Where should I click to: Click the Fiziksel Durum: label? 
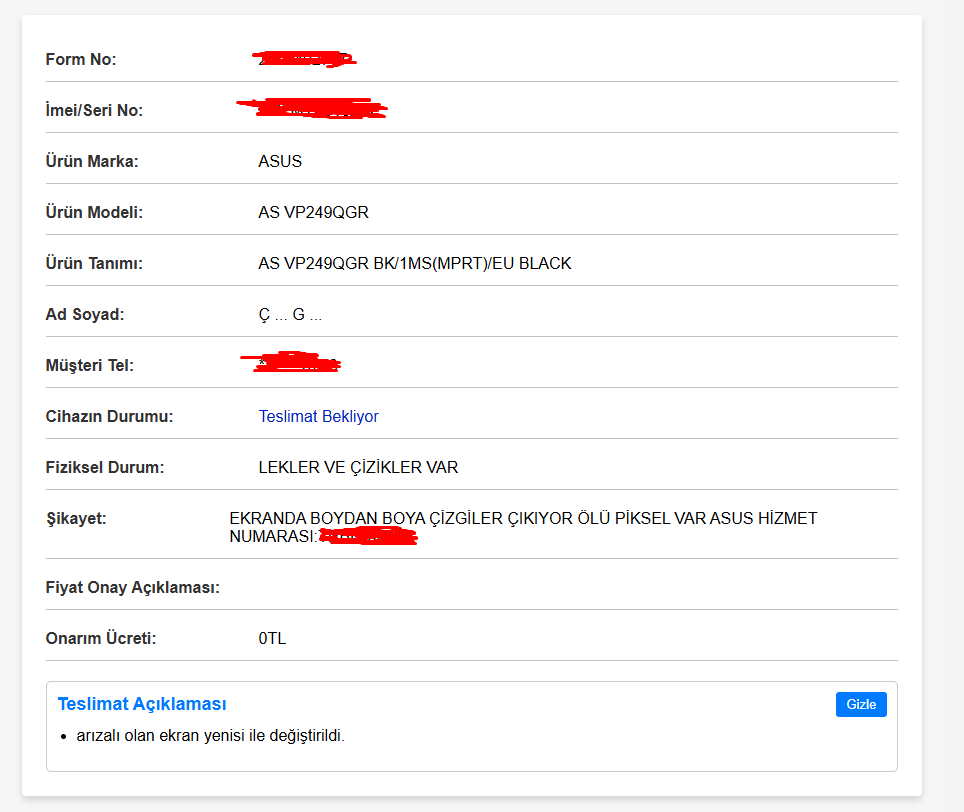pyautogui.click(x=105, y=467)
